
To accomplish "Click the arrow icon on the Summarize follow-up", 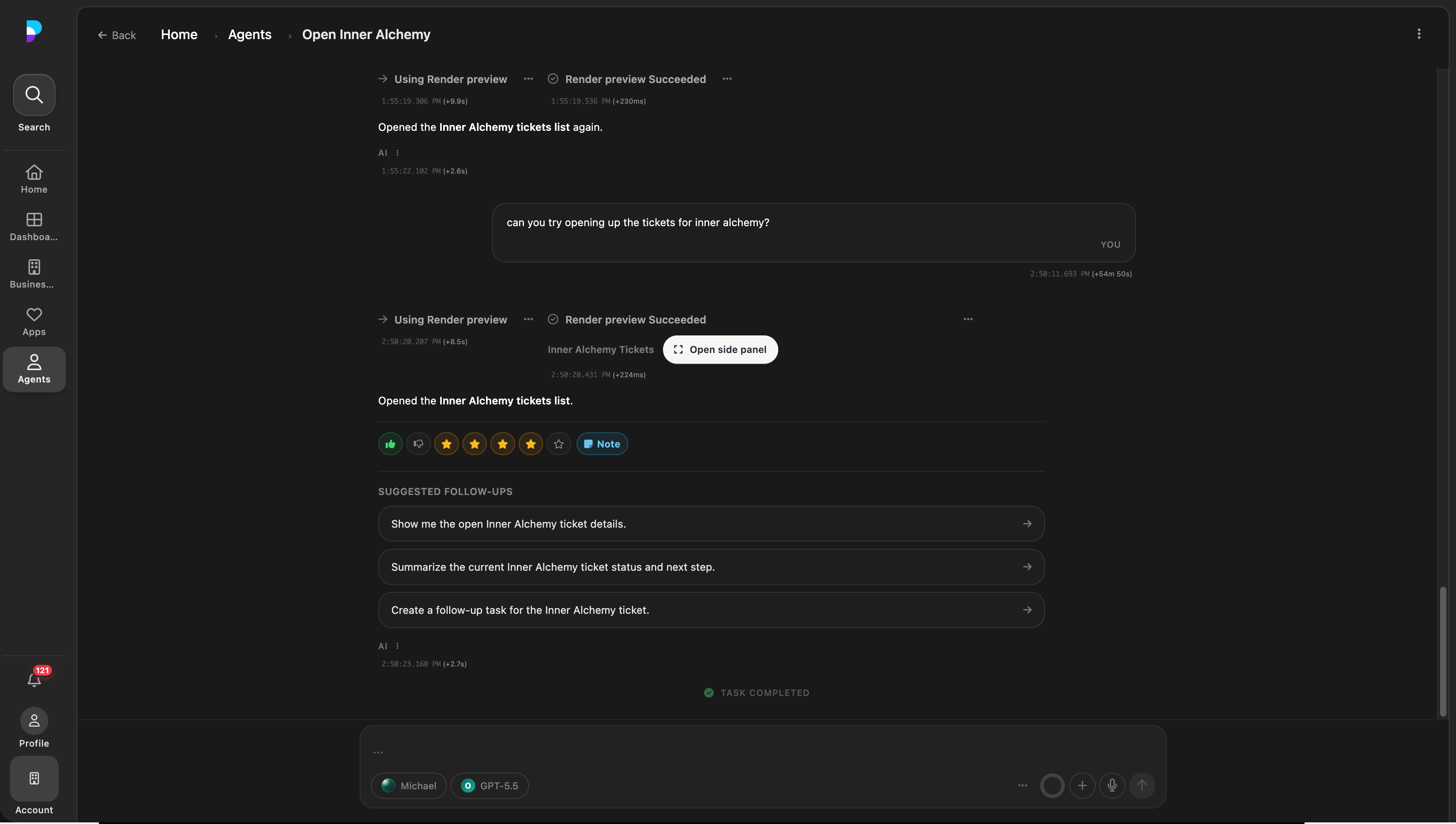I will click(1027, 566).
